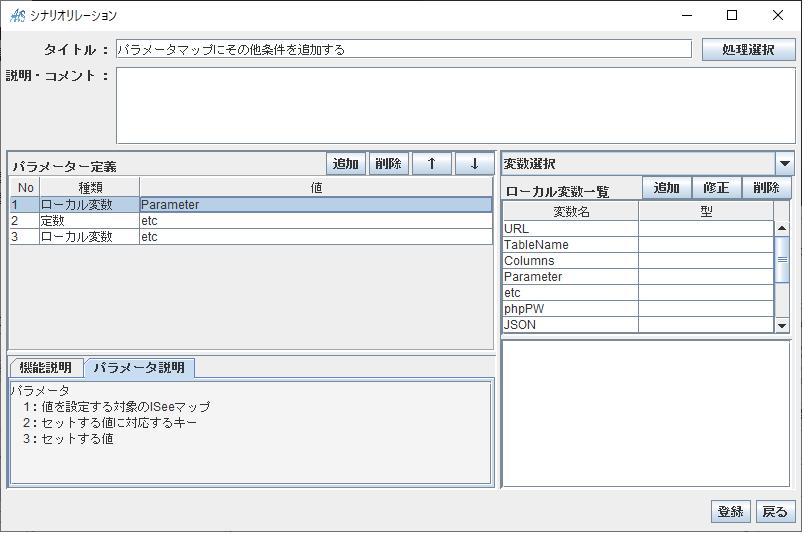The height and width of the screenshot is (535, 805).
Task: Click the 登録 button
Action: pos(731,511)
